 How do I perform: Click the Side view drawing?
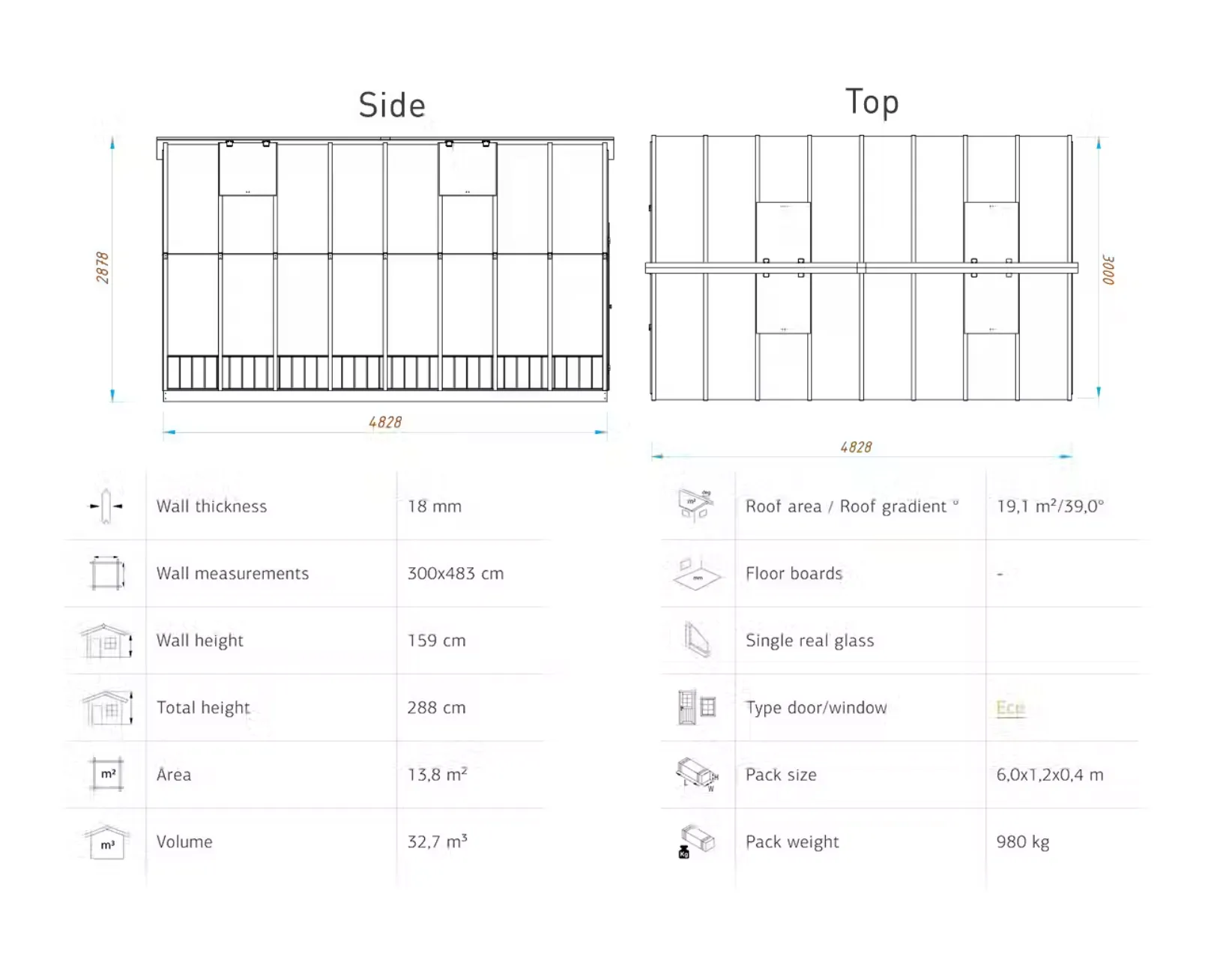tap(385, 269)
